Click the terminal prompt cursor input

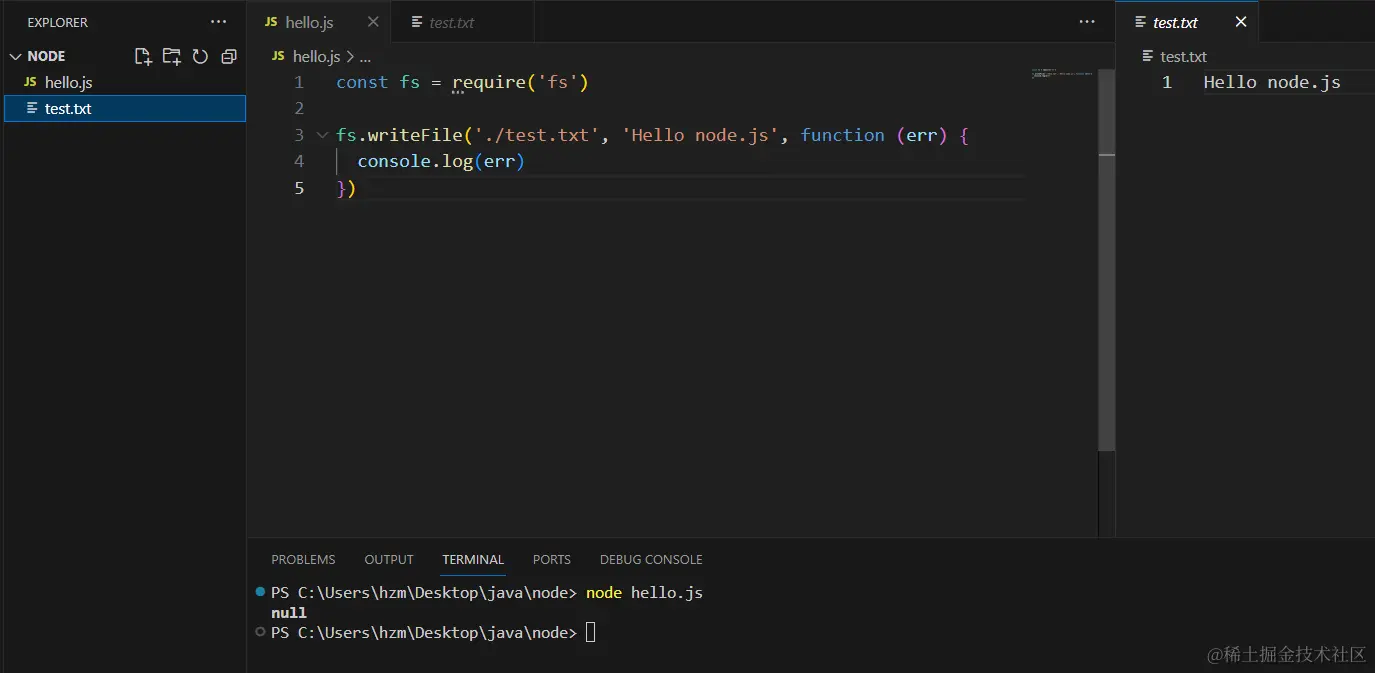tap(590, 632)
